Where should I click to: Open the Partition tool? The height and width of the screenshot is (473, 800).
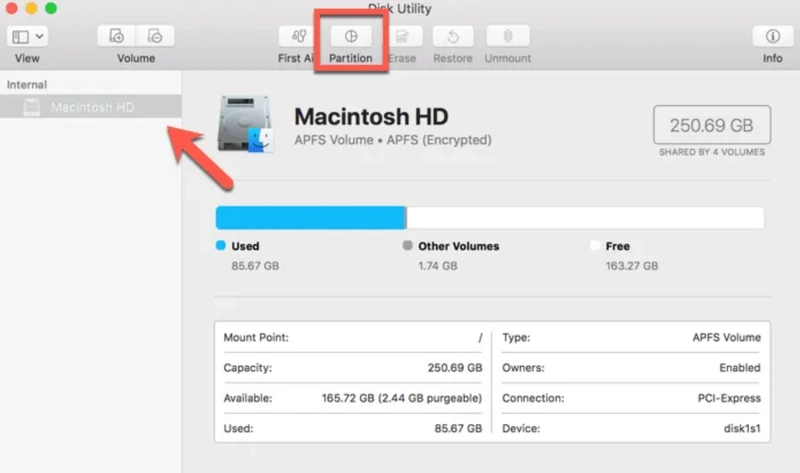(x=350, y=36)
